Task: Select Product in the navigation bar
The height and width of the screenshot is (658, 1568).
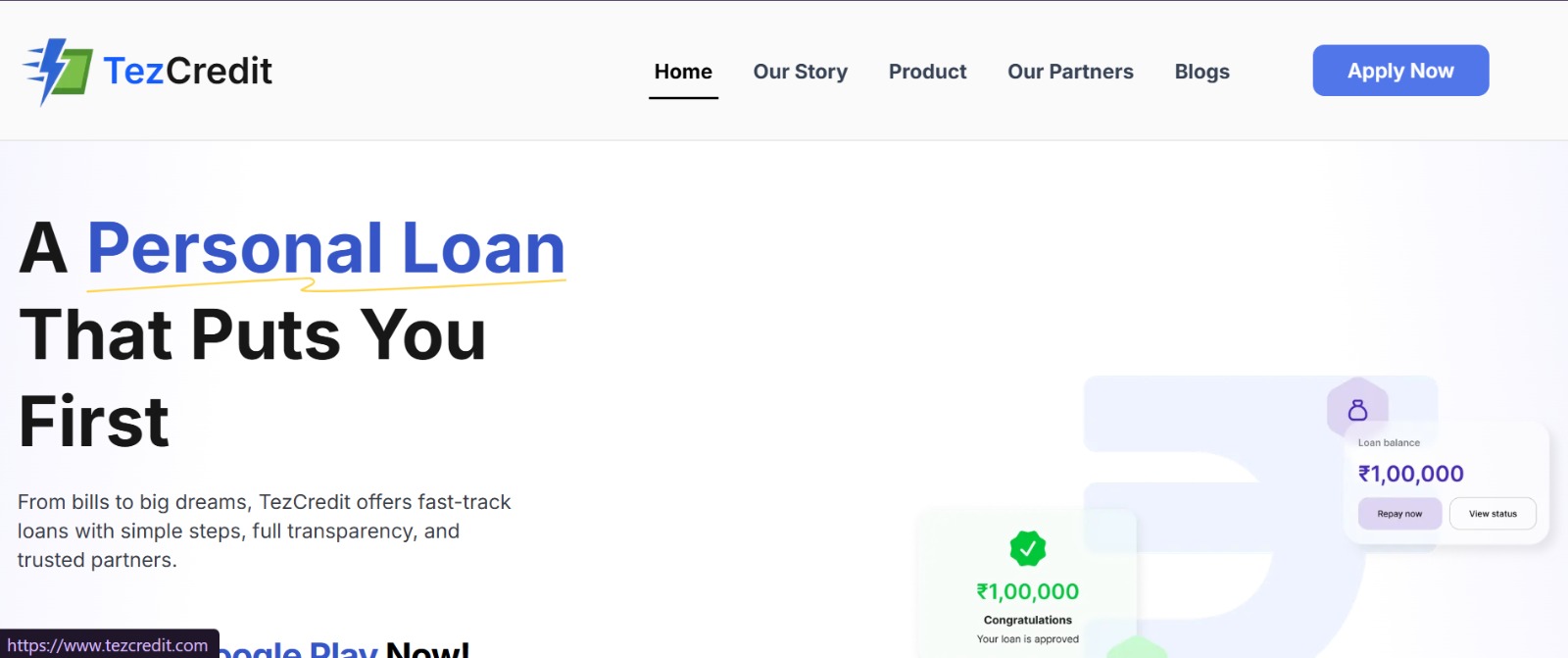Action: tap(927, 72)
